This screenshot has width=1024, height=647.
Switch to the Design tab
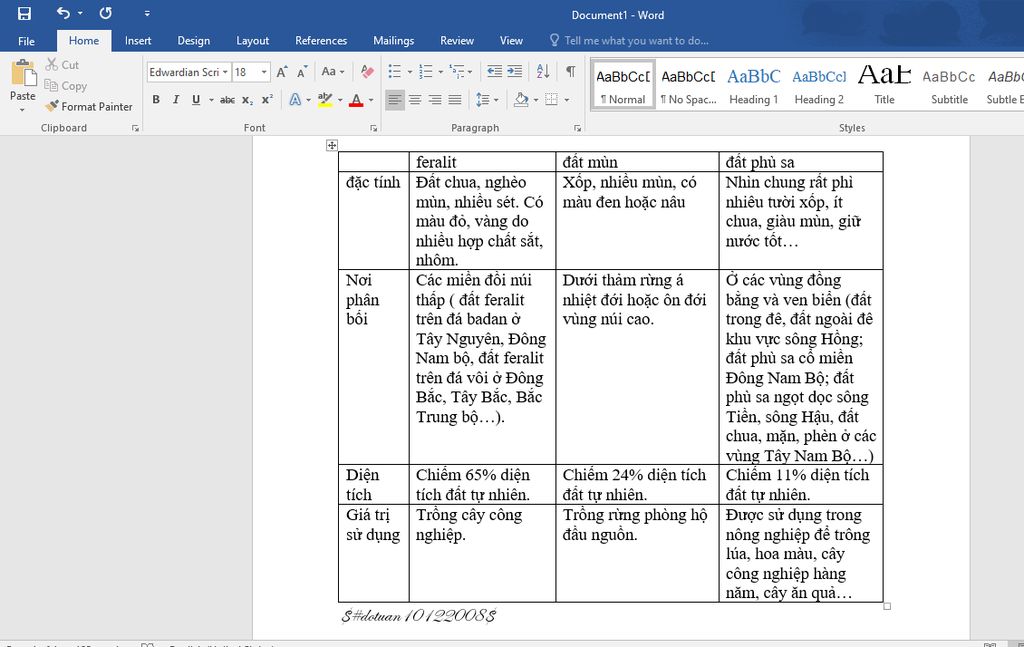pyautogui.click(x=193, y=40)
